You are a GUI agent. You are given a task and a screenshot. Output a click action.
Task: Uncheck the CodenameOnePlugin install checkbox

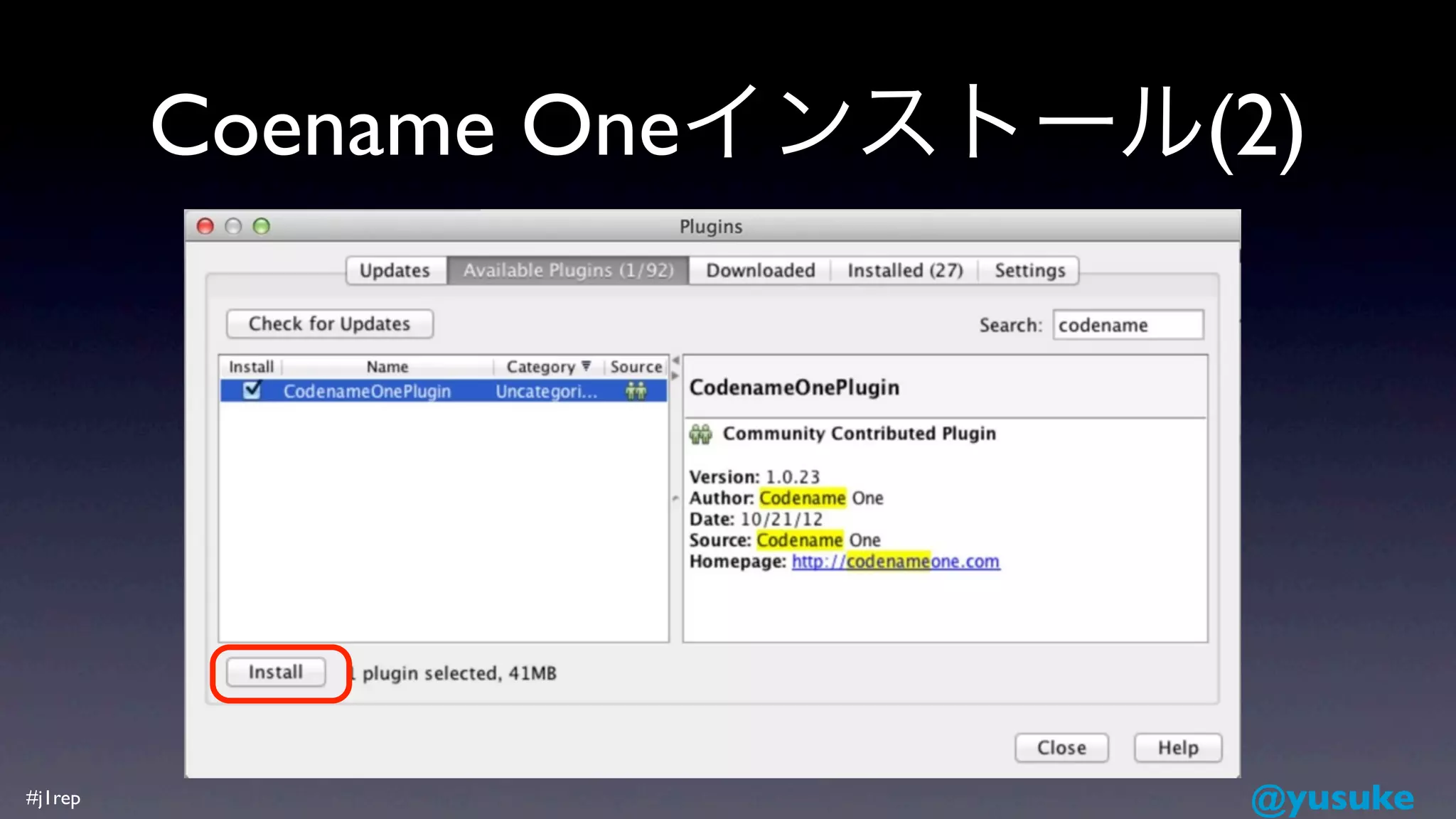(x=252, y=390)
